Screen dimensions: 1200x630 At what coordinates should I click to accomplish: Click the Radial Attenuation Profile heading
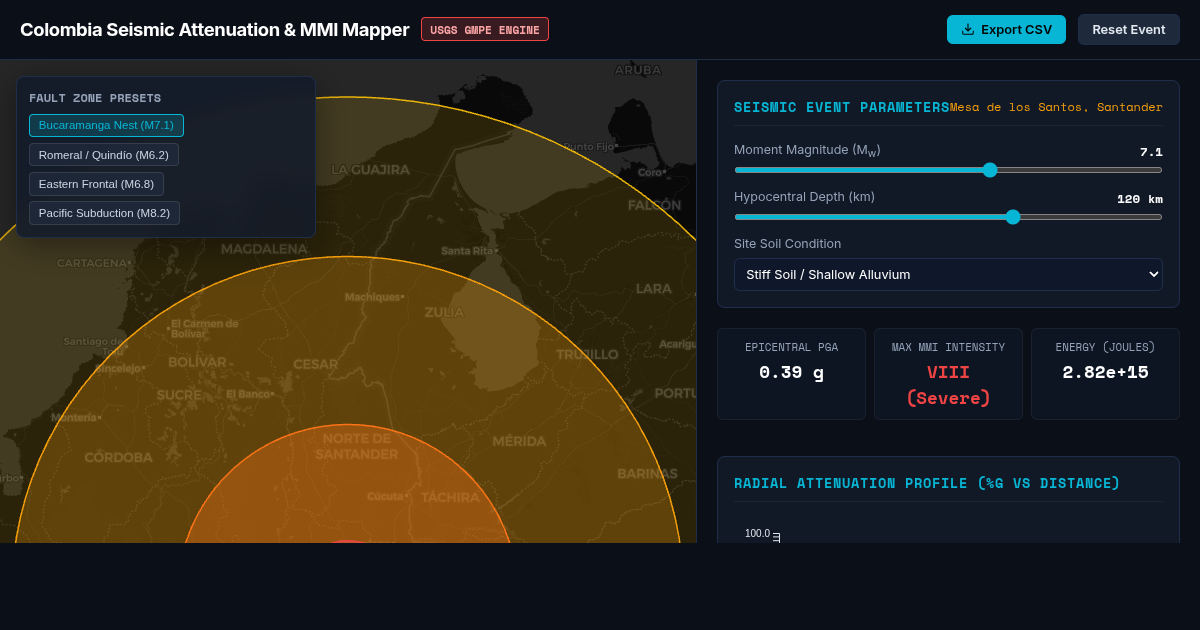tap(927, 483)
